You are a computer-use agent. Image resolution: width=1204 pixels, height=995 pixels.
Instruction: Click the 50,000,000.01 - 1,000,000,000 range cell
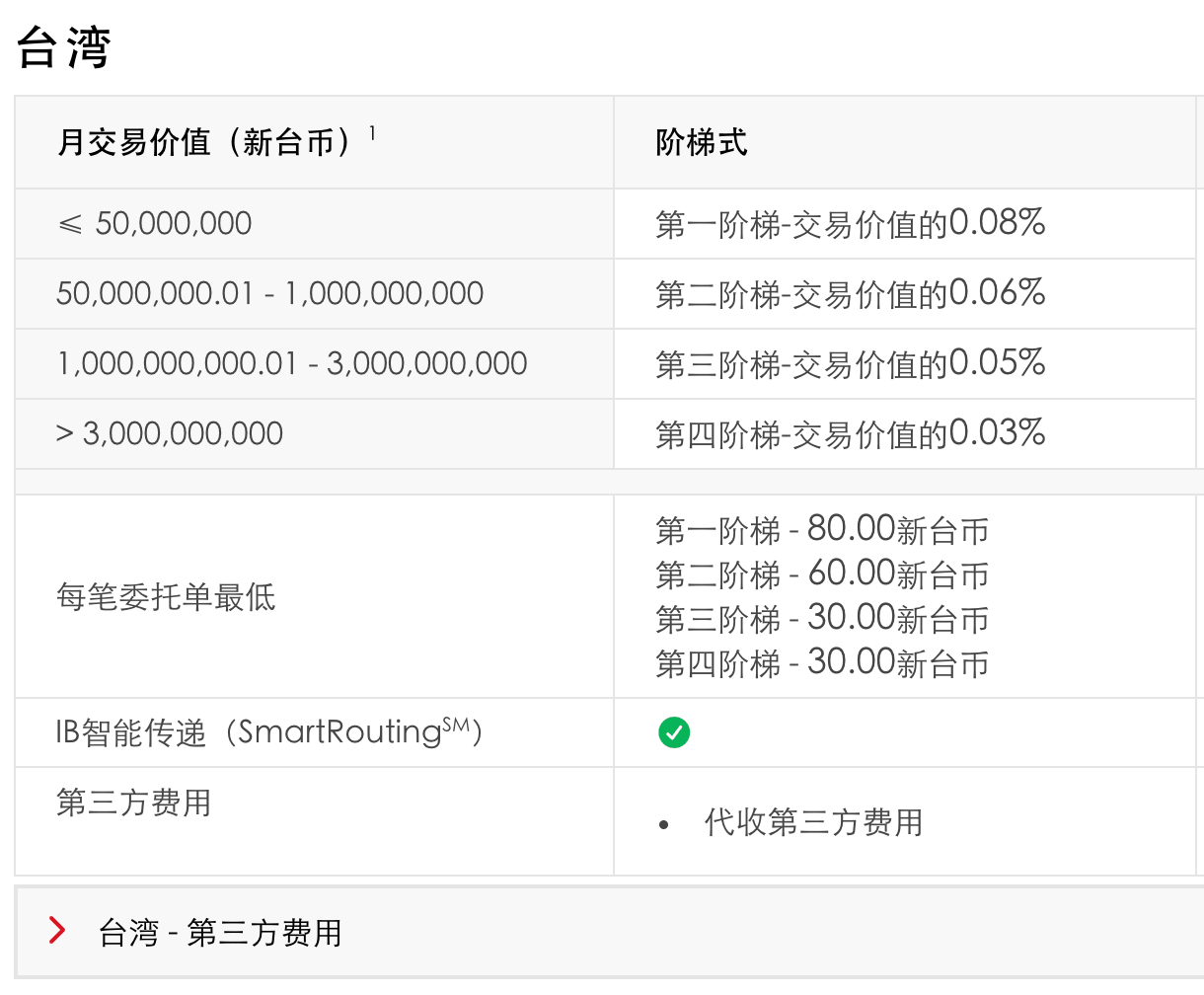click(x=269, y=294)
